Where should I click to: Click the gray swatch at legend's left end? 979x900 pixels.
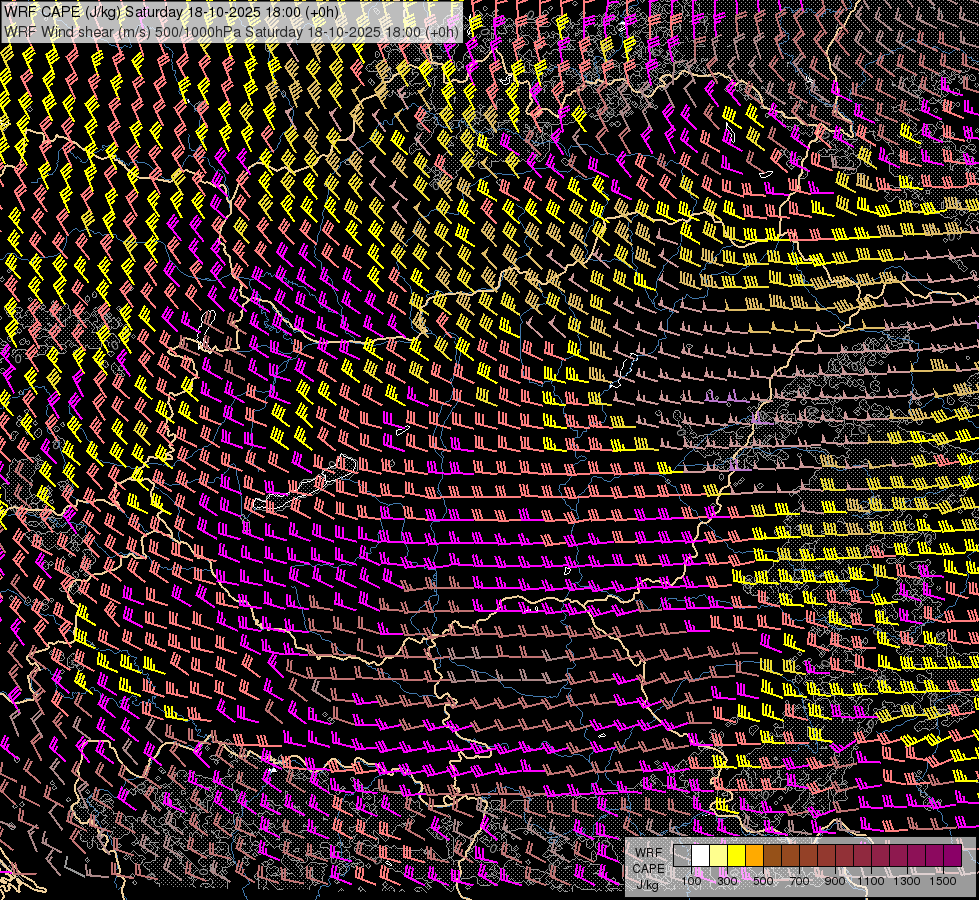pyautogui.click(x=682, y=856)
